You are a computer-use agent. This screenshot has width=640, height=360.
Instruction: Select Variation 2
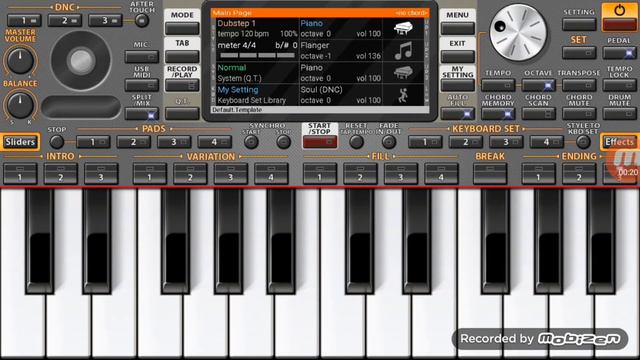pyautogui.click(x=190, y=173)
